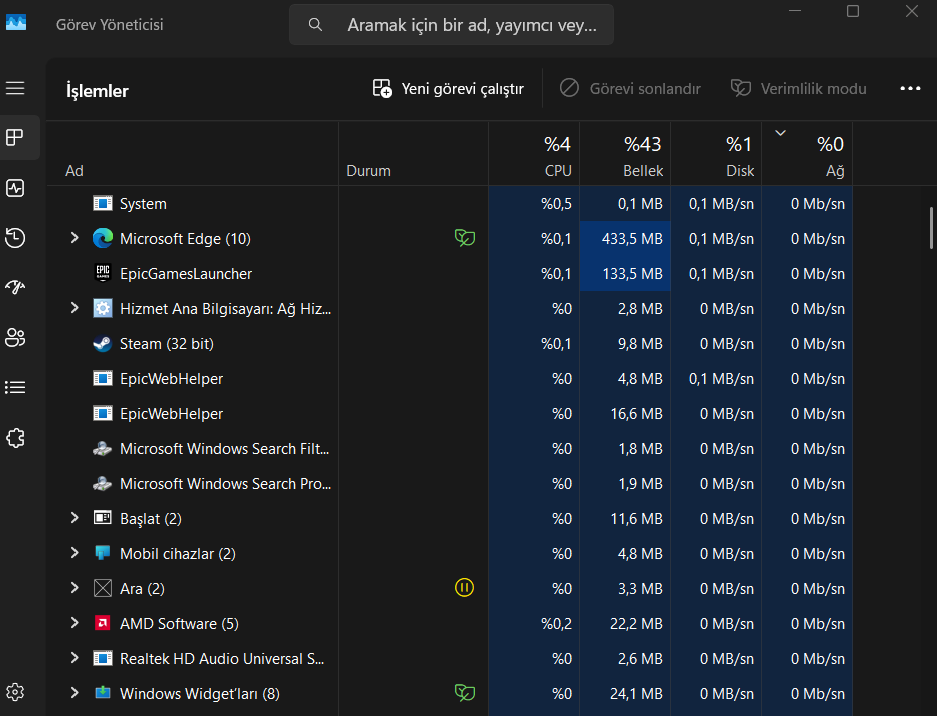Image resolution: width=937 pixels, height=716 pixels.
Task: Click the Task Manager app icon
Action: point(16,23)
